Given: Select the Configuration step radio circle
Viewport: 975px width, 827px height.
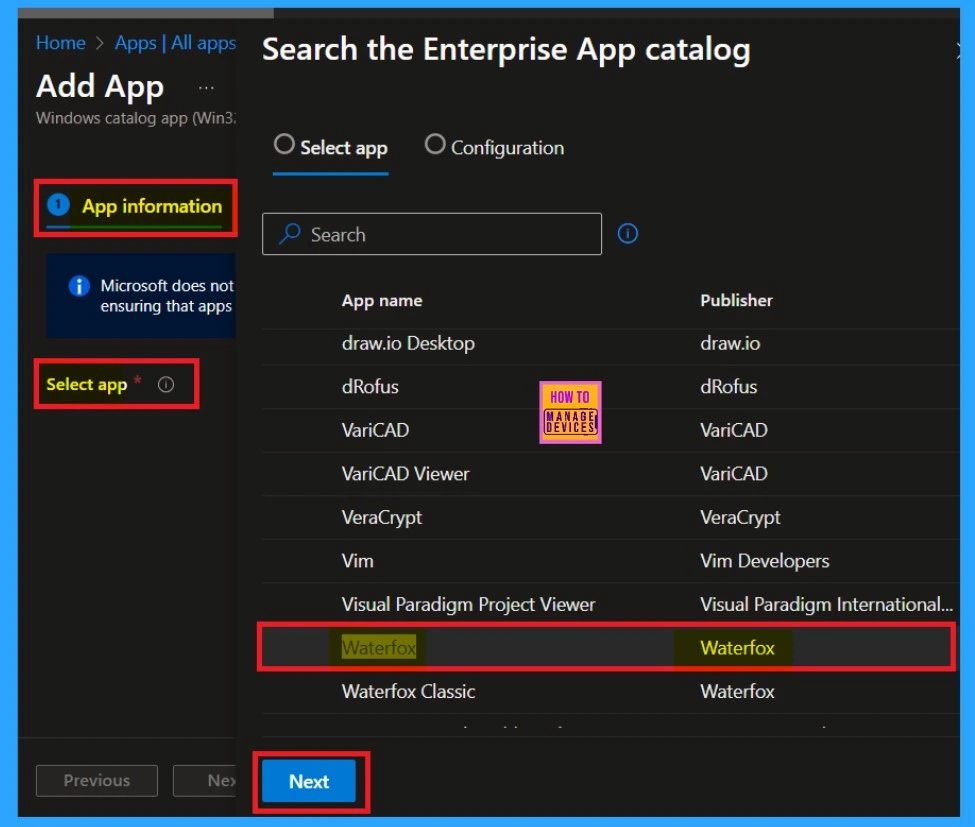Looking at the screenshot, I should 435,144.
